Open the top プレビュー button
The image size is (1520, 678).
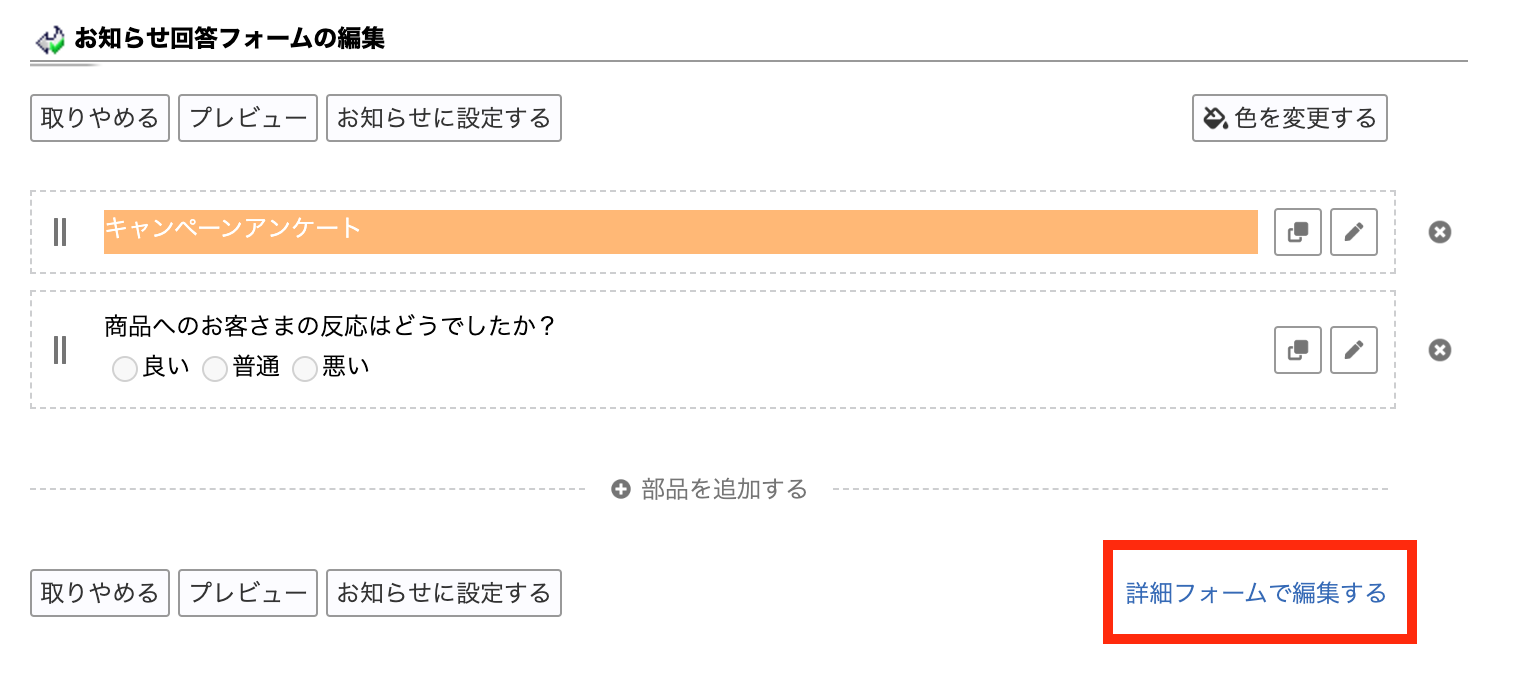coord(248,118)
